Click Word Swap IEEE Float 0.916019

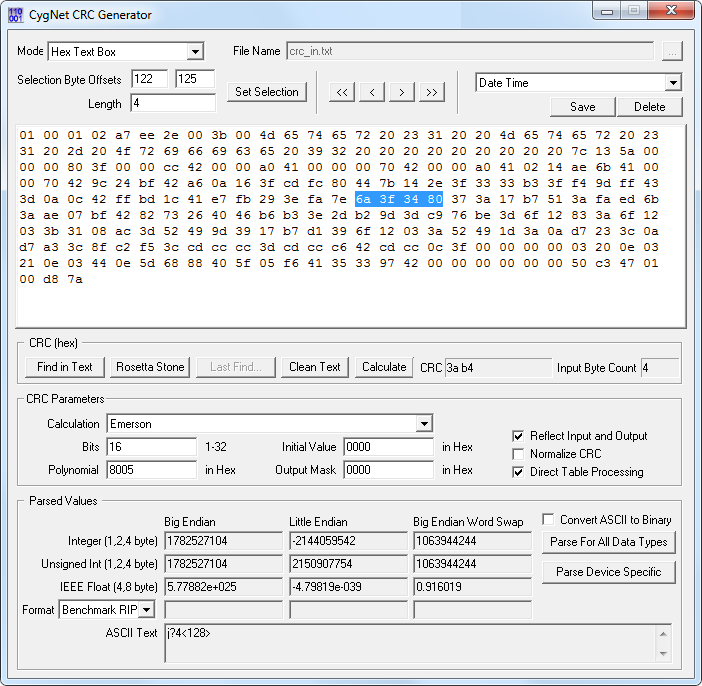coord(472,587)
